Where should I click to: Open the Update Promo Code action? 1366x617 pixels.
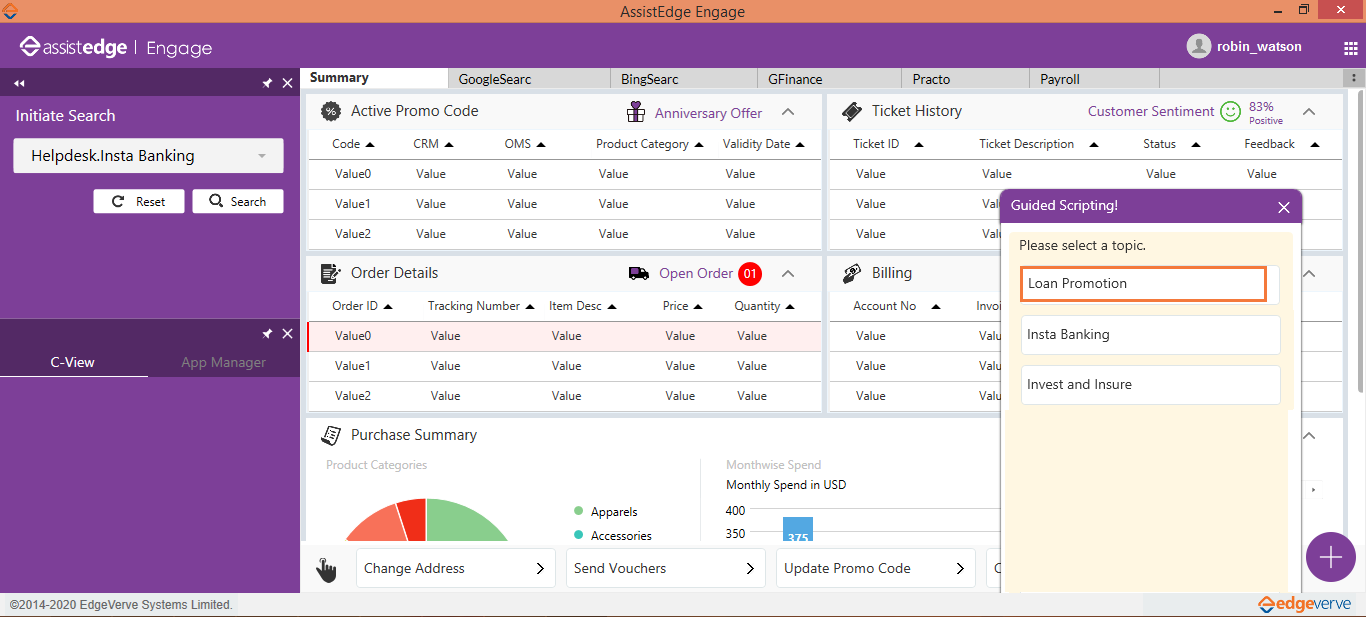click(x=876, y=568)
